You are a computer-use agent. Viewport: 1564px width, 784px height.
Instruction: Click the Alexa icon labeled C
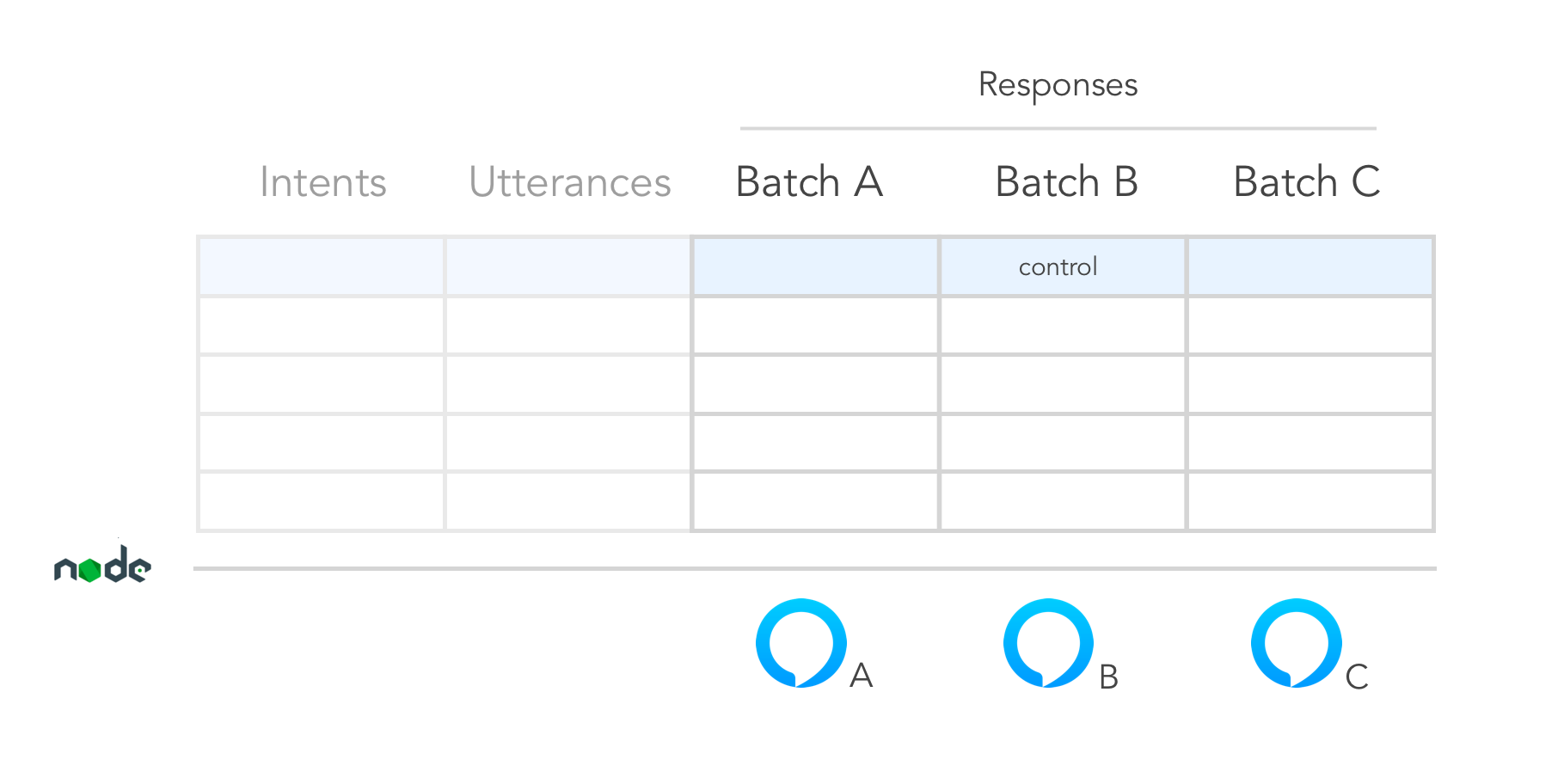(x=1296, y=643)
